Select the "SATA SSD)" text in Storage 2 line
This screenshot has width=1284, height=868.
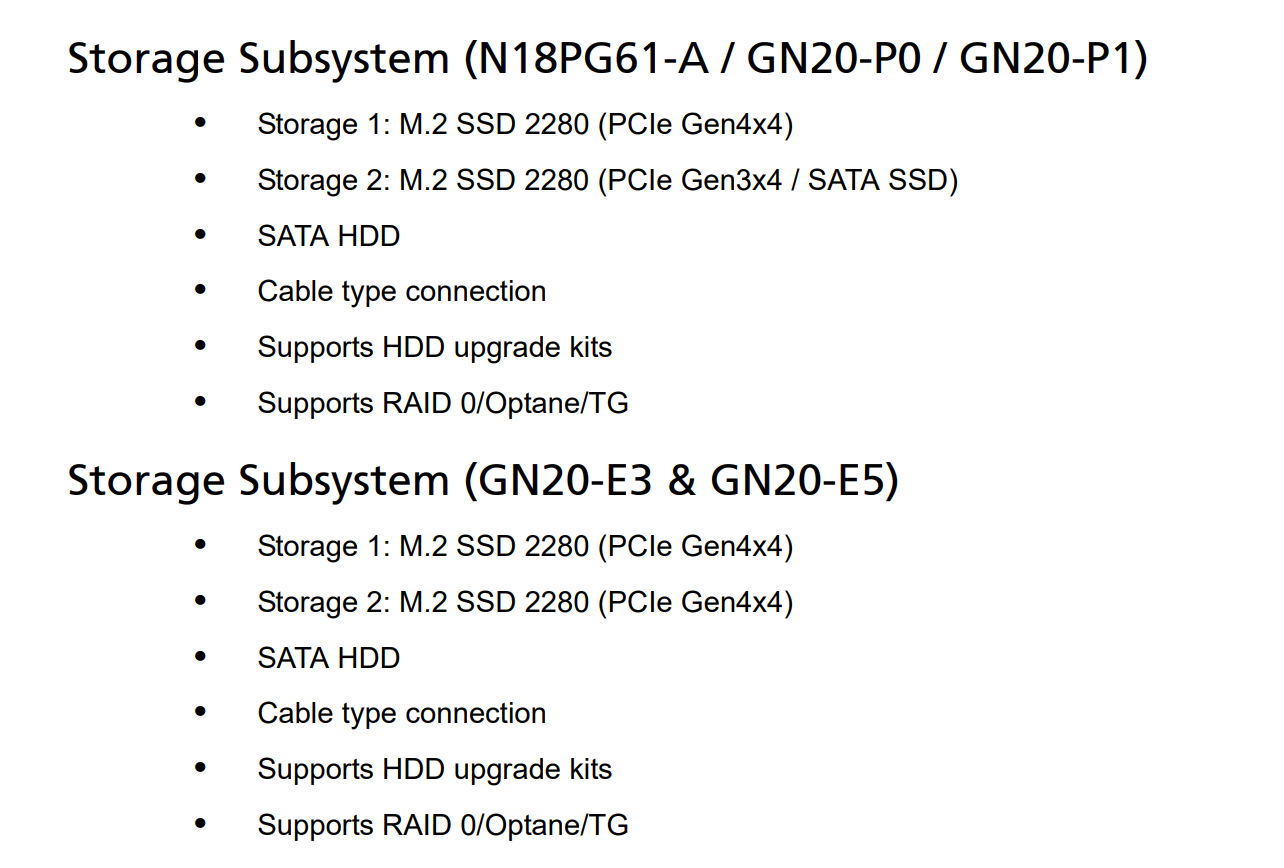(x=883, y=180)
